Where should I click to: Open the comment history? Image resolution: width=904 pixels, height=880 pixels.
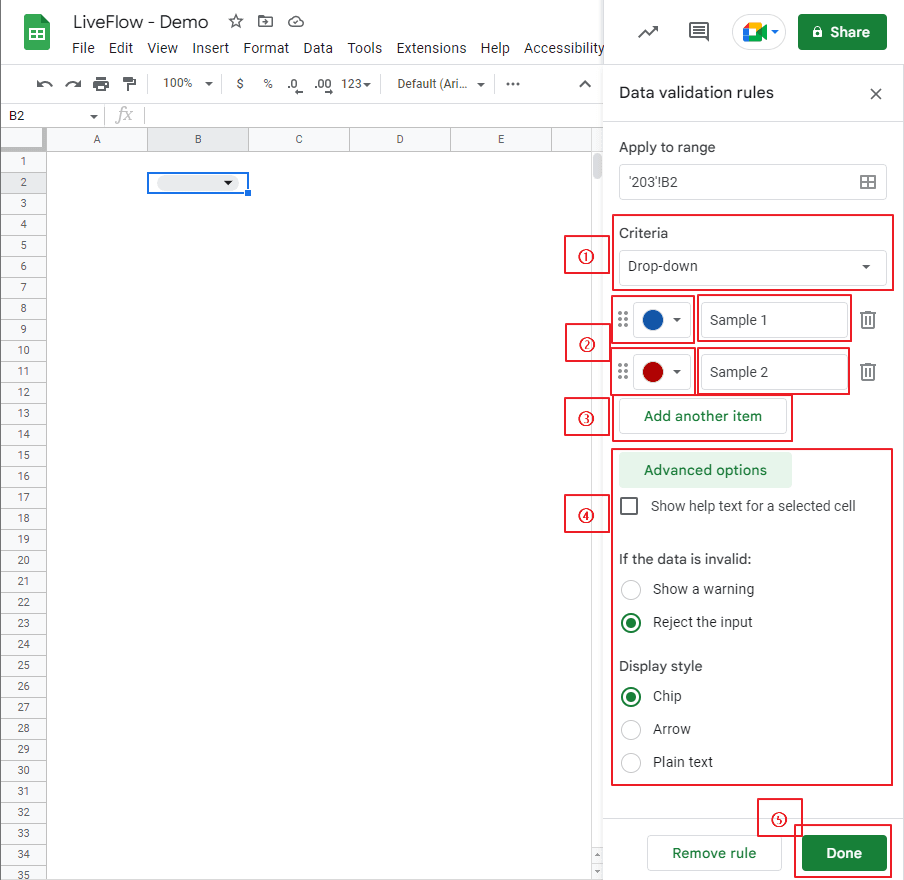pos(699,32)
